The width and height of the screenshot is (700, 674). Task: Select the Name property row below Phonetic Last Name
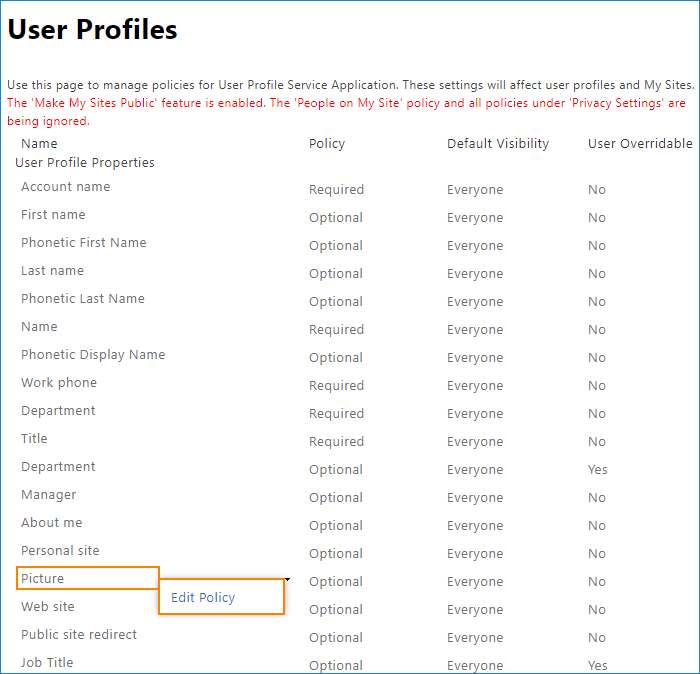39,326
